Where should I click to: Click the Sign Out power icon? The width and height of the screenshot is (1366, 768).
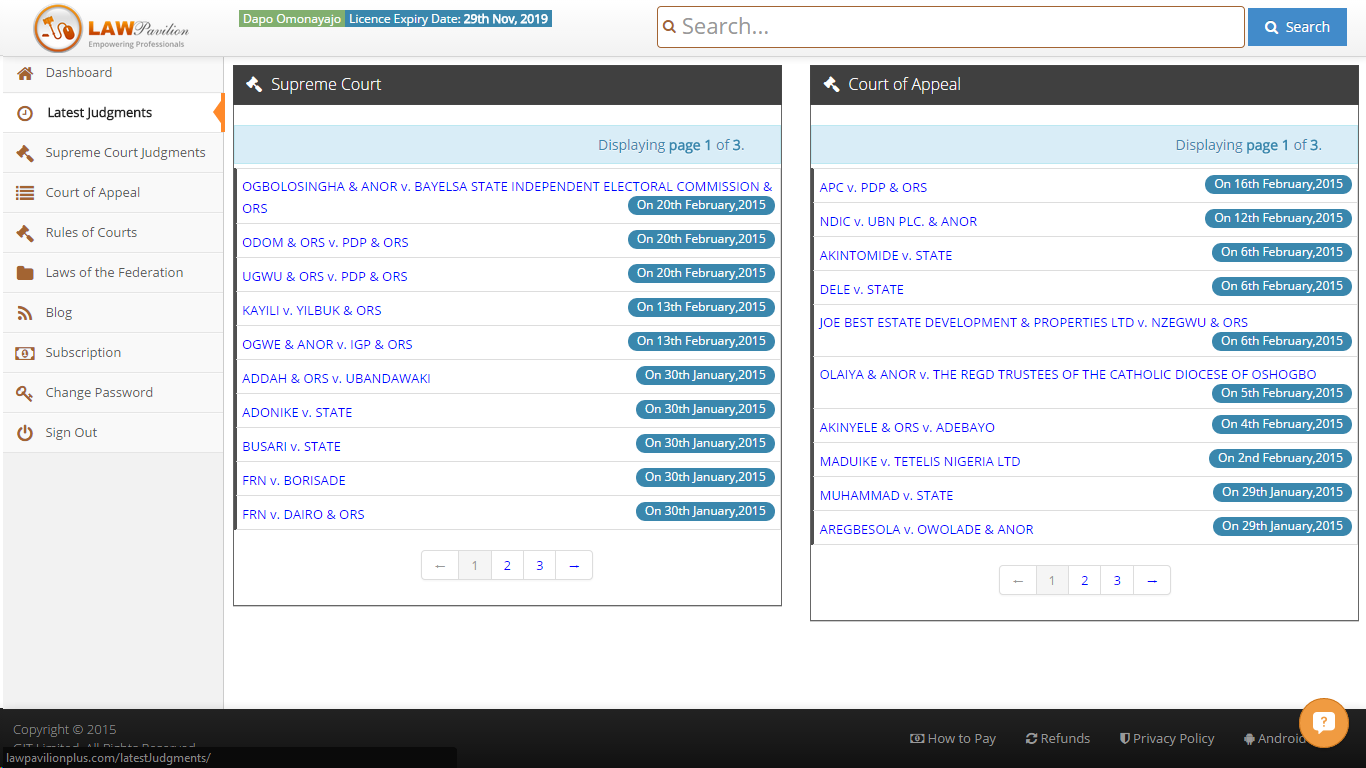(25, 433)
